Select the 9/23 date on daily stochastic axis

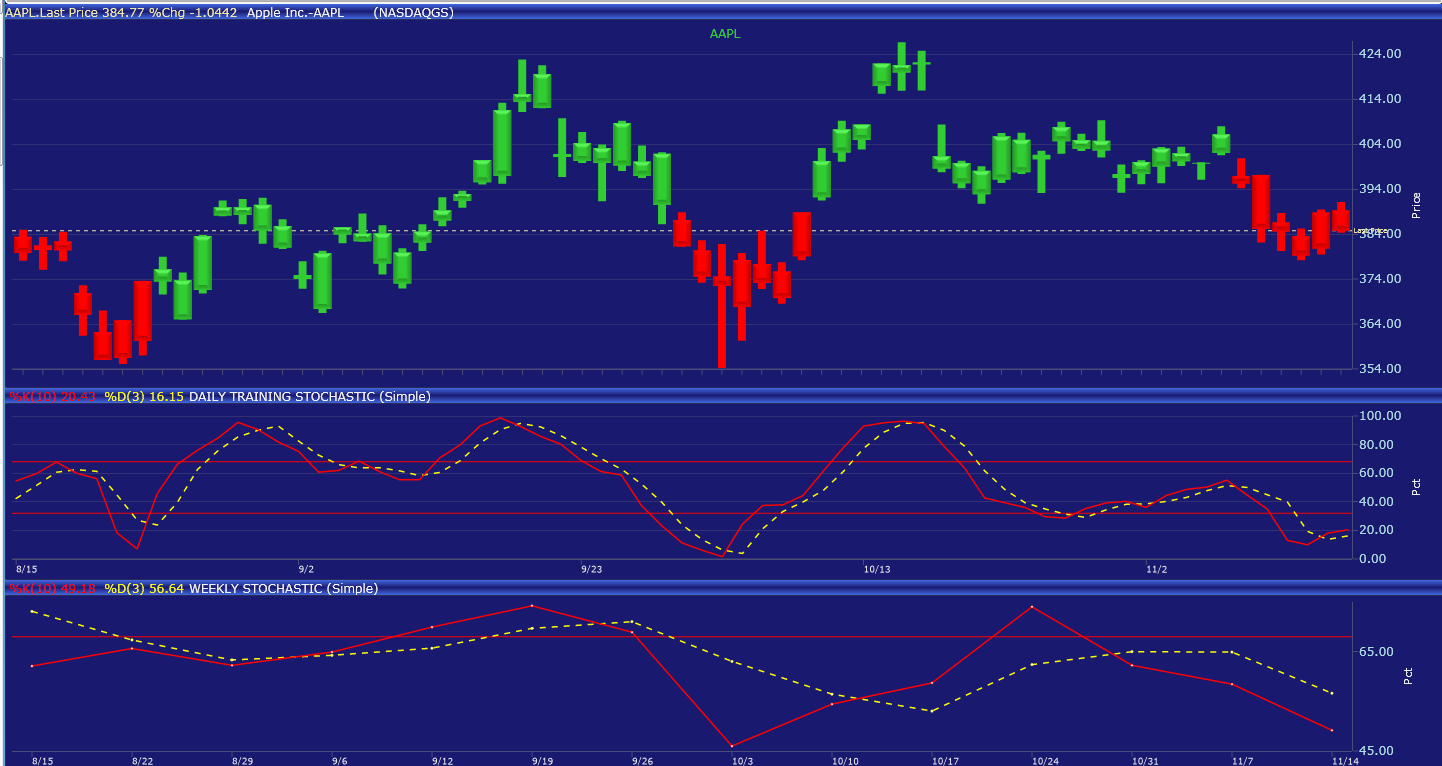click(592, 569)
